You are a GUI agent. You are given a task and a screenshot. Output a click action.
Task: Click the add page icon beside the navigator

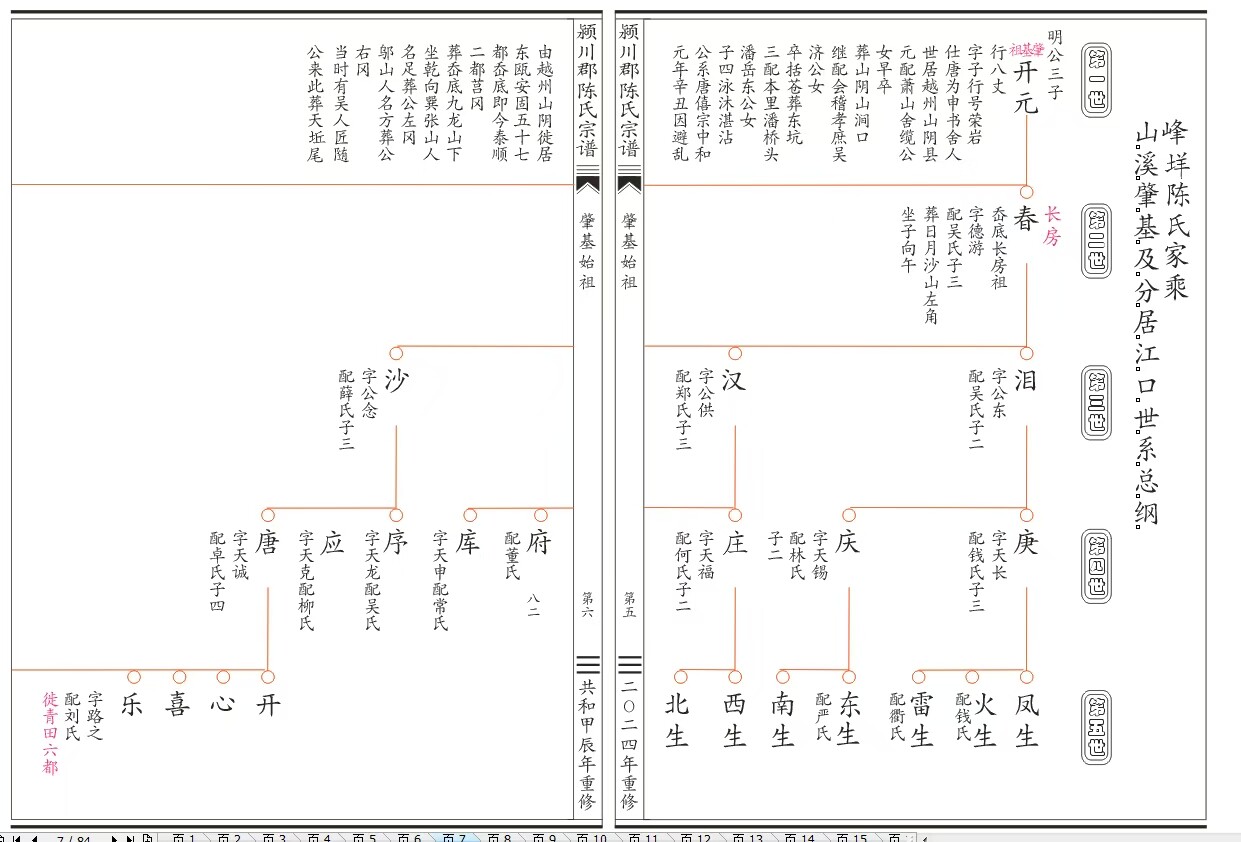pyautogui.click(x=147, y=838)
